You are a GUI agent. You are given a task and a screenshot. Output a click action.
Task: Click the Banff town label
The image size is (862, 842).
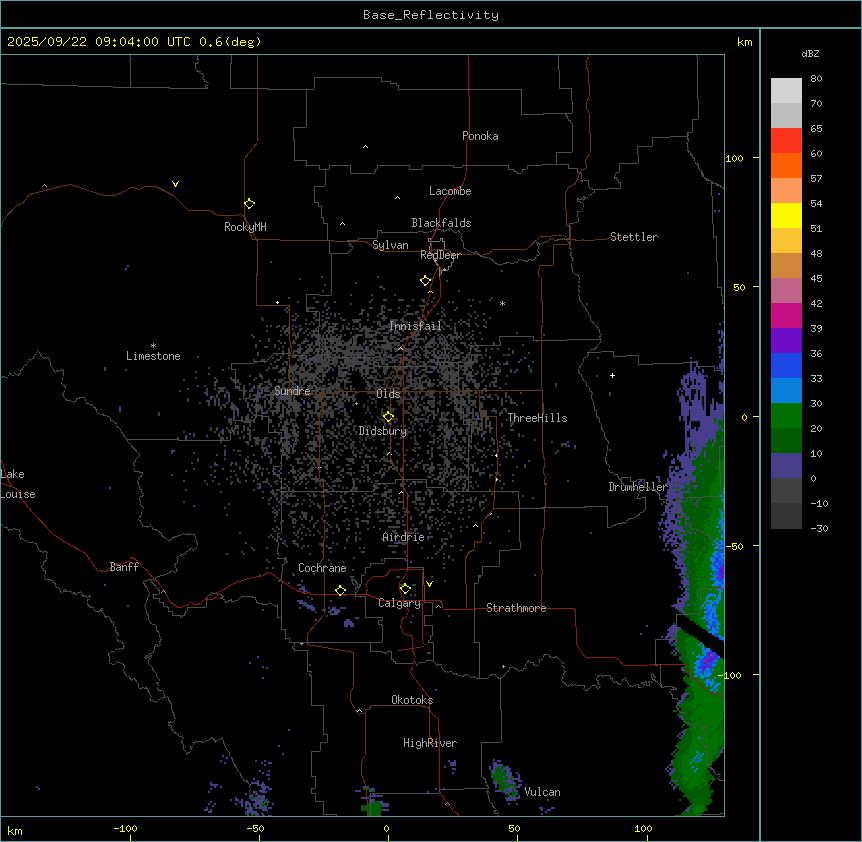(x=124, y=567)
